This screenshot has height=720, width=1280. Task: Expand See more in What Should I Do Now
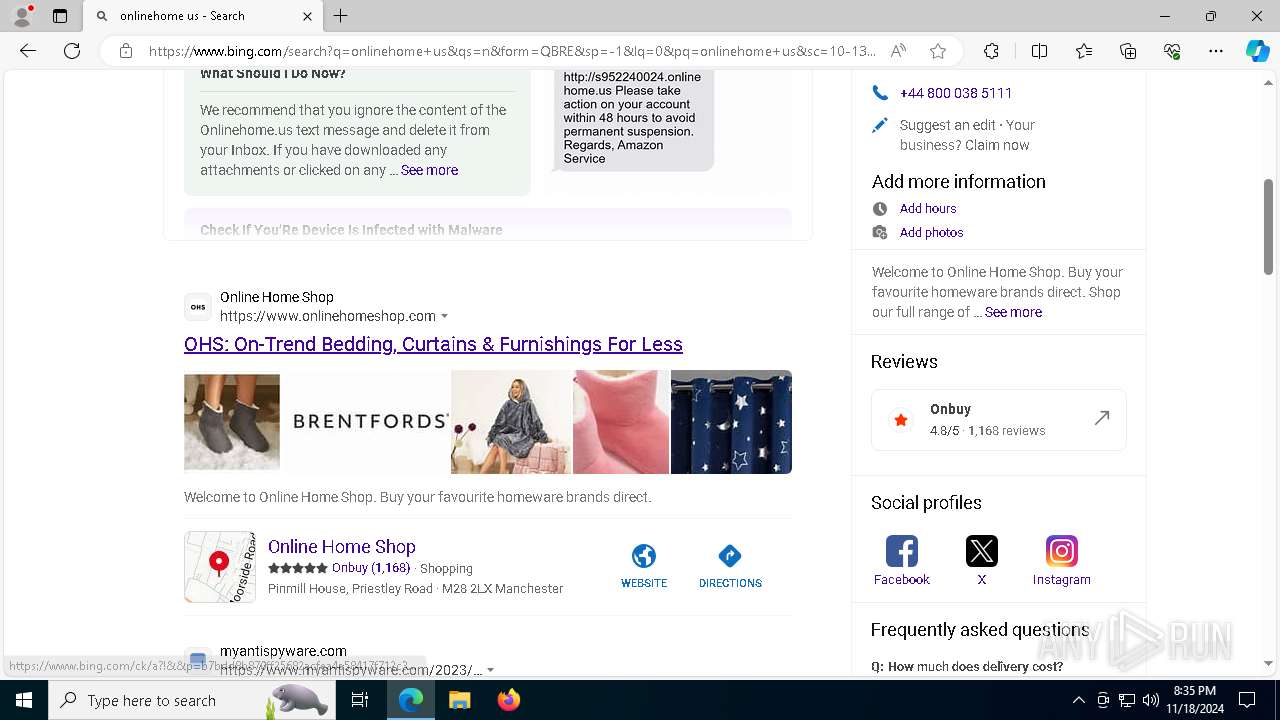click(429, 170)
